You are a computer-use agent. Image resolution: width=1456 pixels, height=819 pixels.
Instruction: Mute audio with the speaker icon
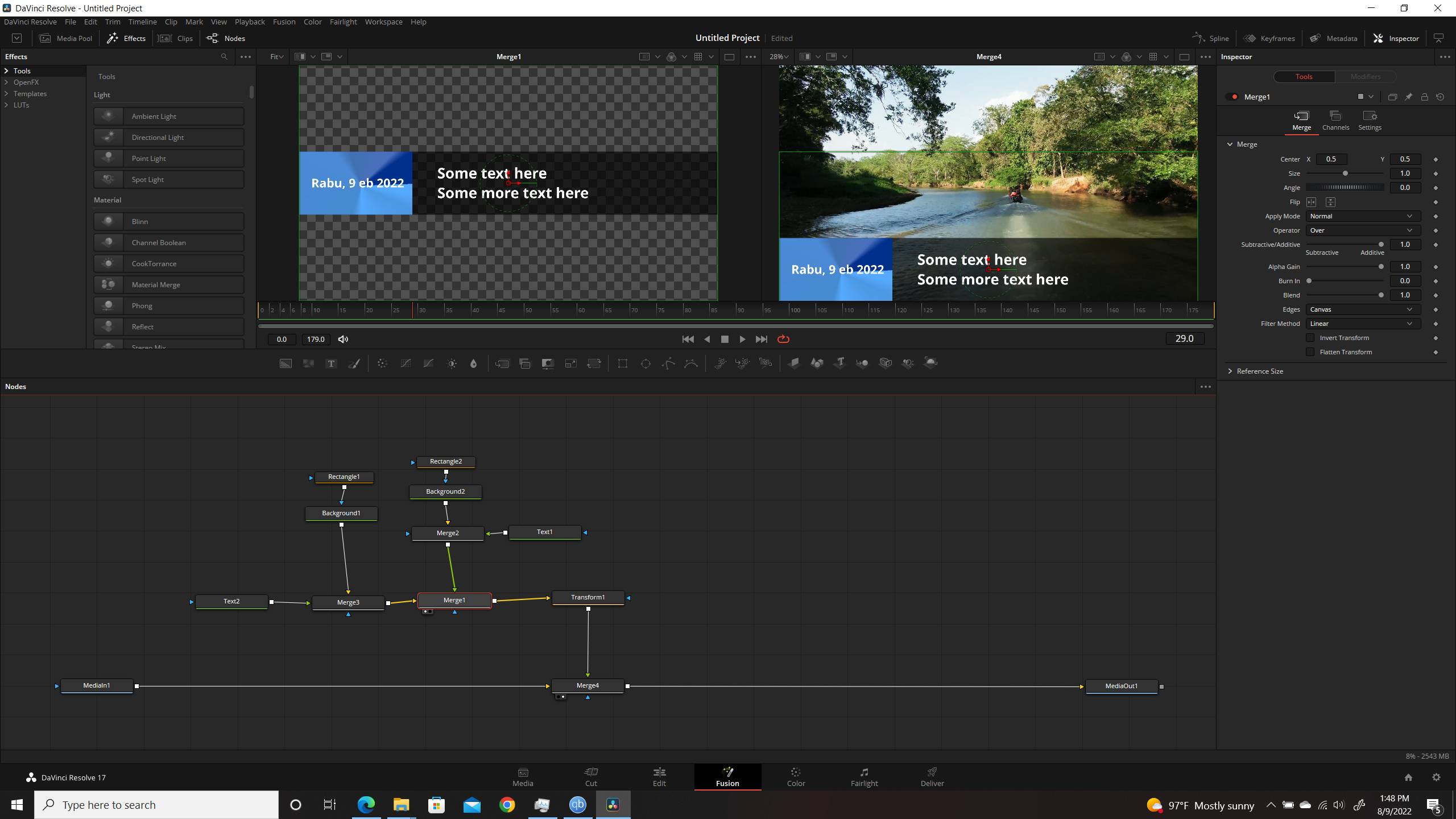pyautogui.click(x=343, y=339)
